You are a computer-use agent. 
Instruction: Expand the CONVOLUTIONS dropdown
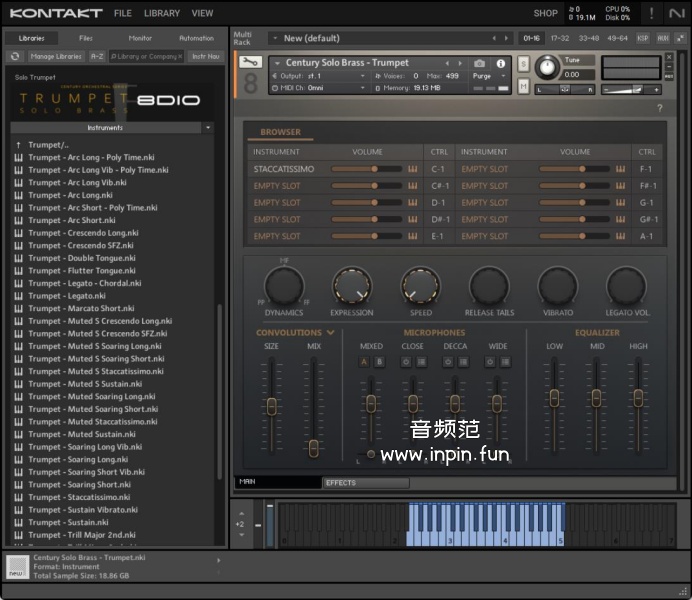point(330,333)
